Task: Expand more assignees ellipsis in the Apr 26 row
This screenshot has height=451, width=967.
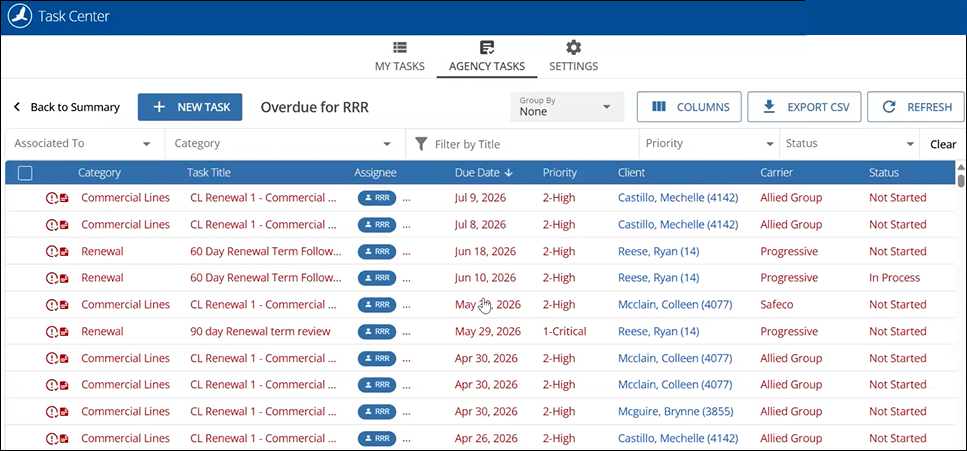Action: (x=406, y=440)
